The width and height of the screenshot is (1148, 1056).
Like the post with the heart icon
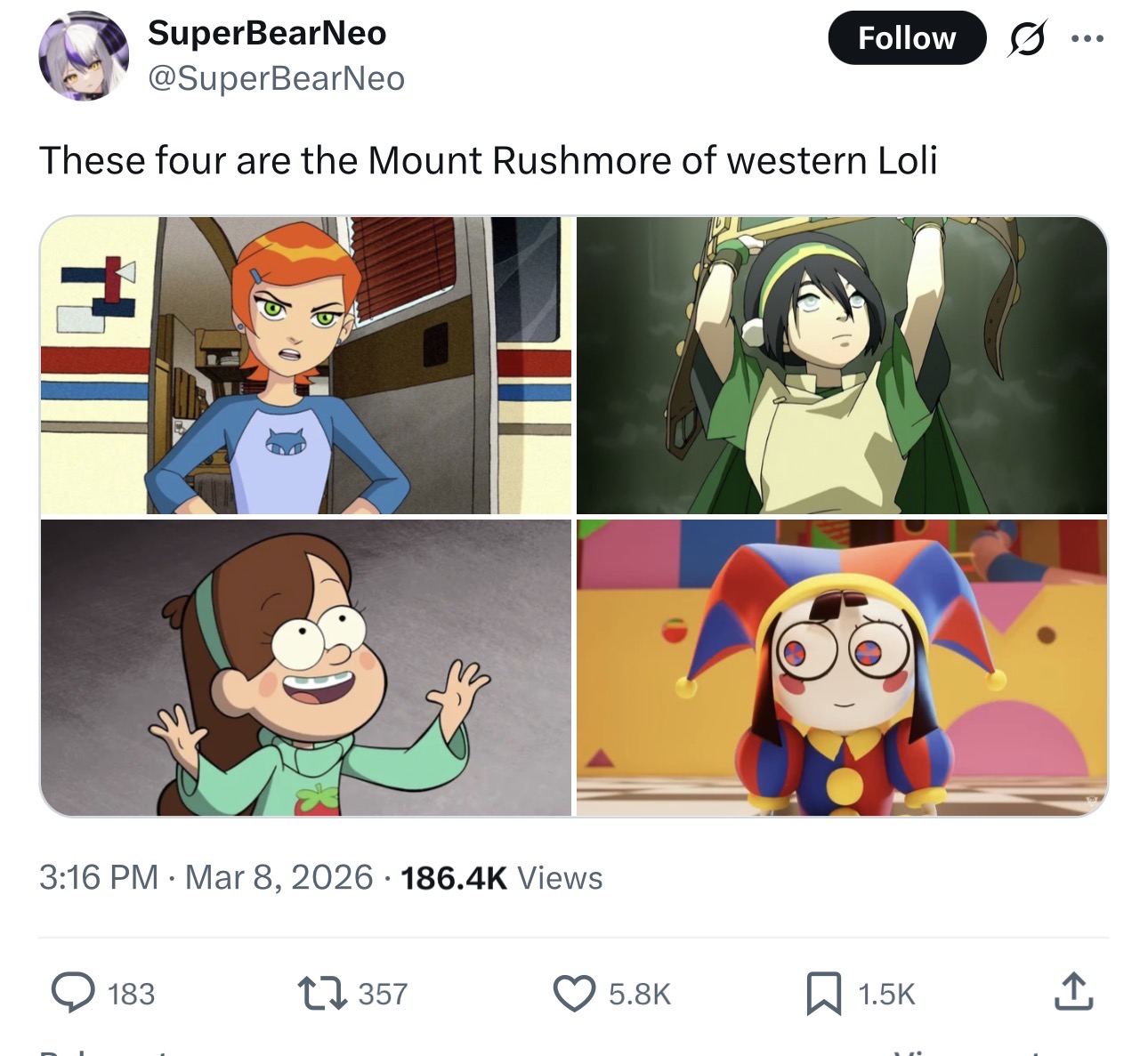point(575,993)
